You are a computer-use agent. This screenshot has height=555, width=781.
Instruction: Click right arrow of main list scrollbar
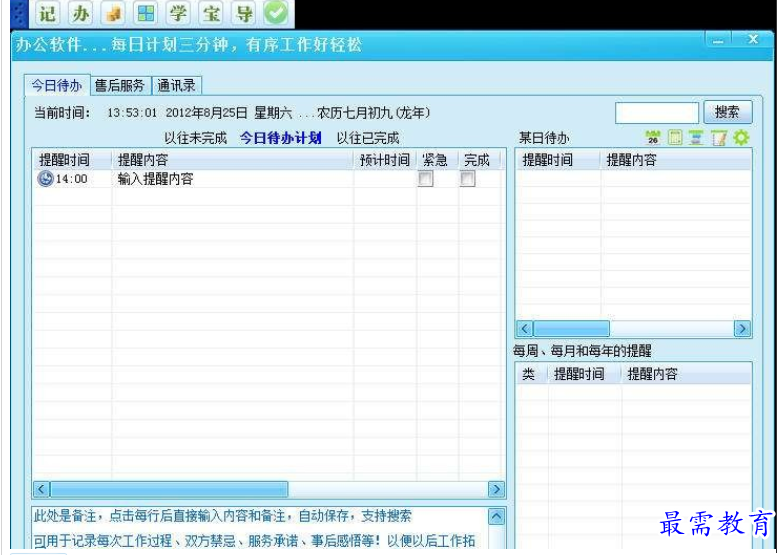pos(496,489)
